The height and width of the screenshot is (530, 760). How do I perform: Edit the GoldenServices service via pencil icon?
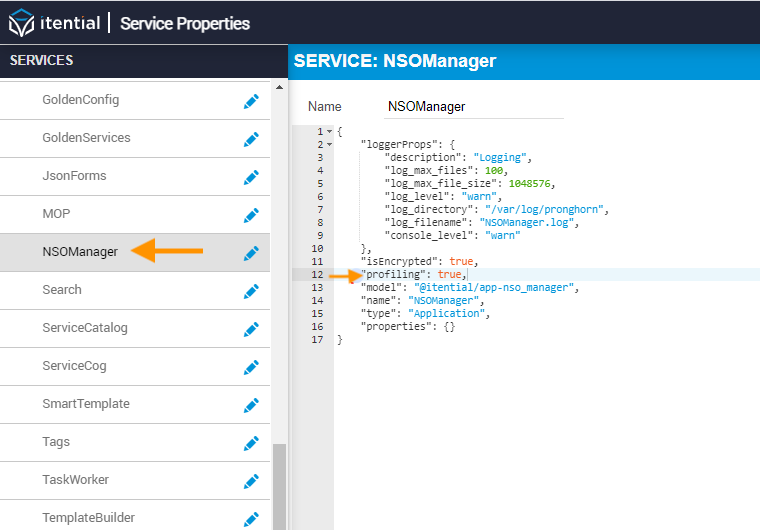coord(251,139)
